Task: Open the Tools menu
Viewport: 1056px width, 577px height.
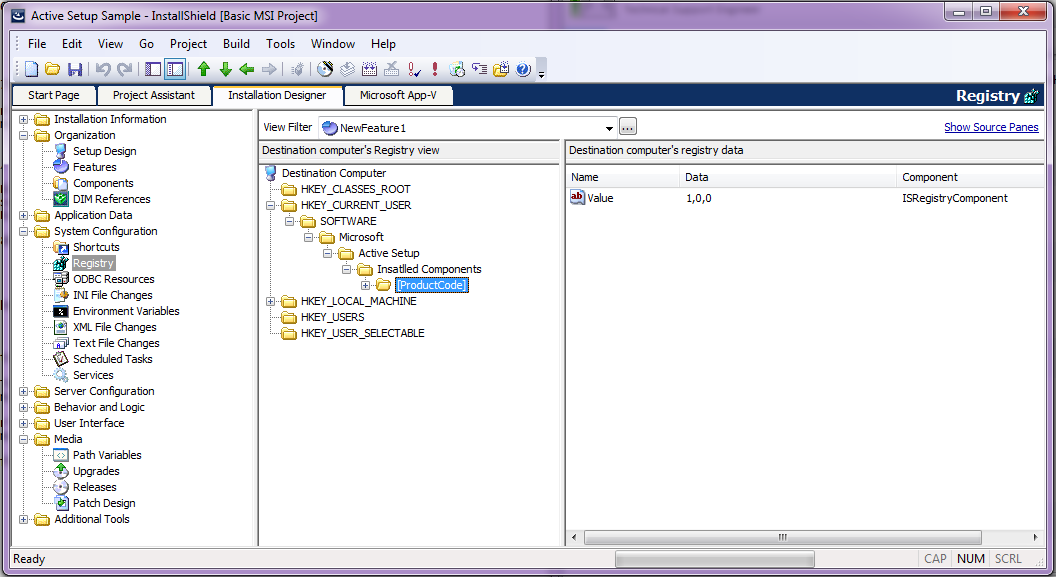Action: pyautogui.click(x=281, y=44)
